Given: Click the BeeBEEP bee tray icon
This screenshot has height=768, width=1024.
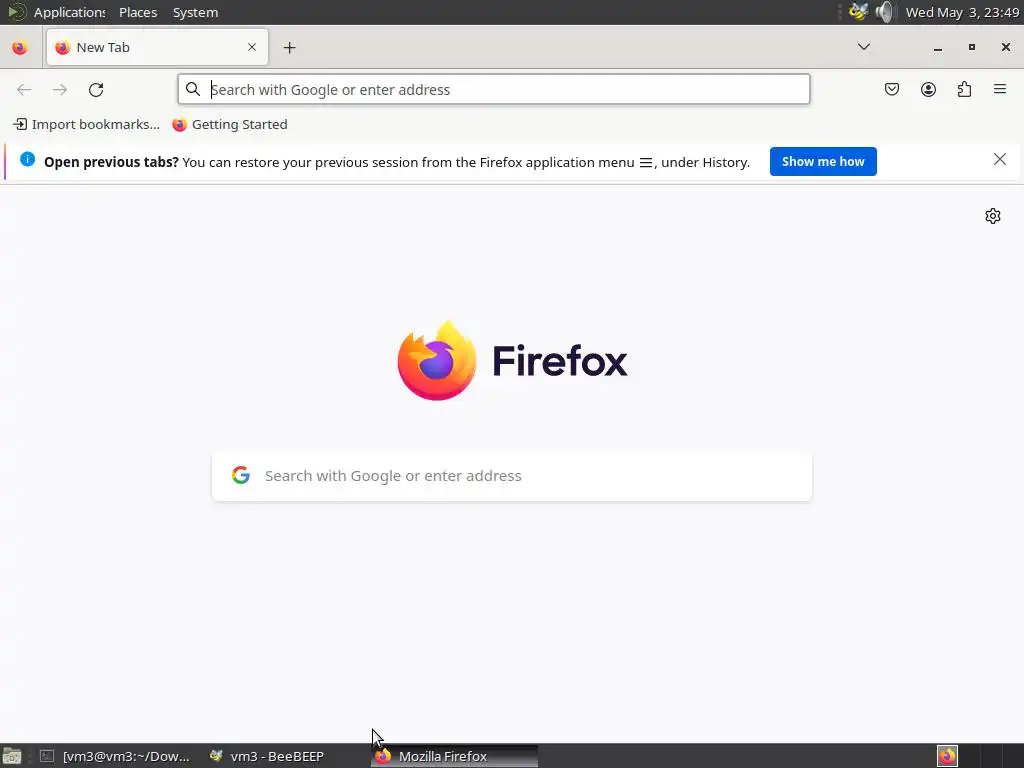Looking at the screenshot, I should click(x=858, y=12).
